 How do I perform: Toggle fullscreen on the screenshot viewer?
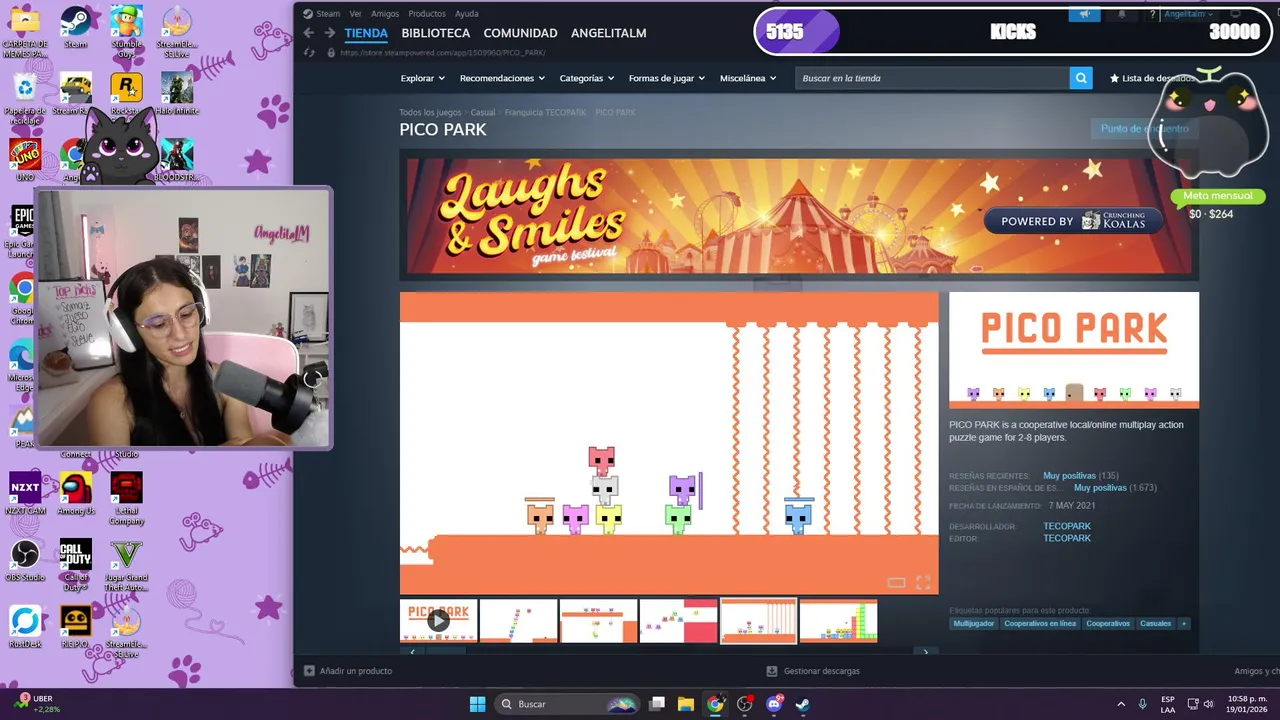923,582
